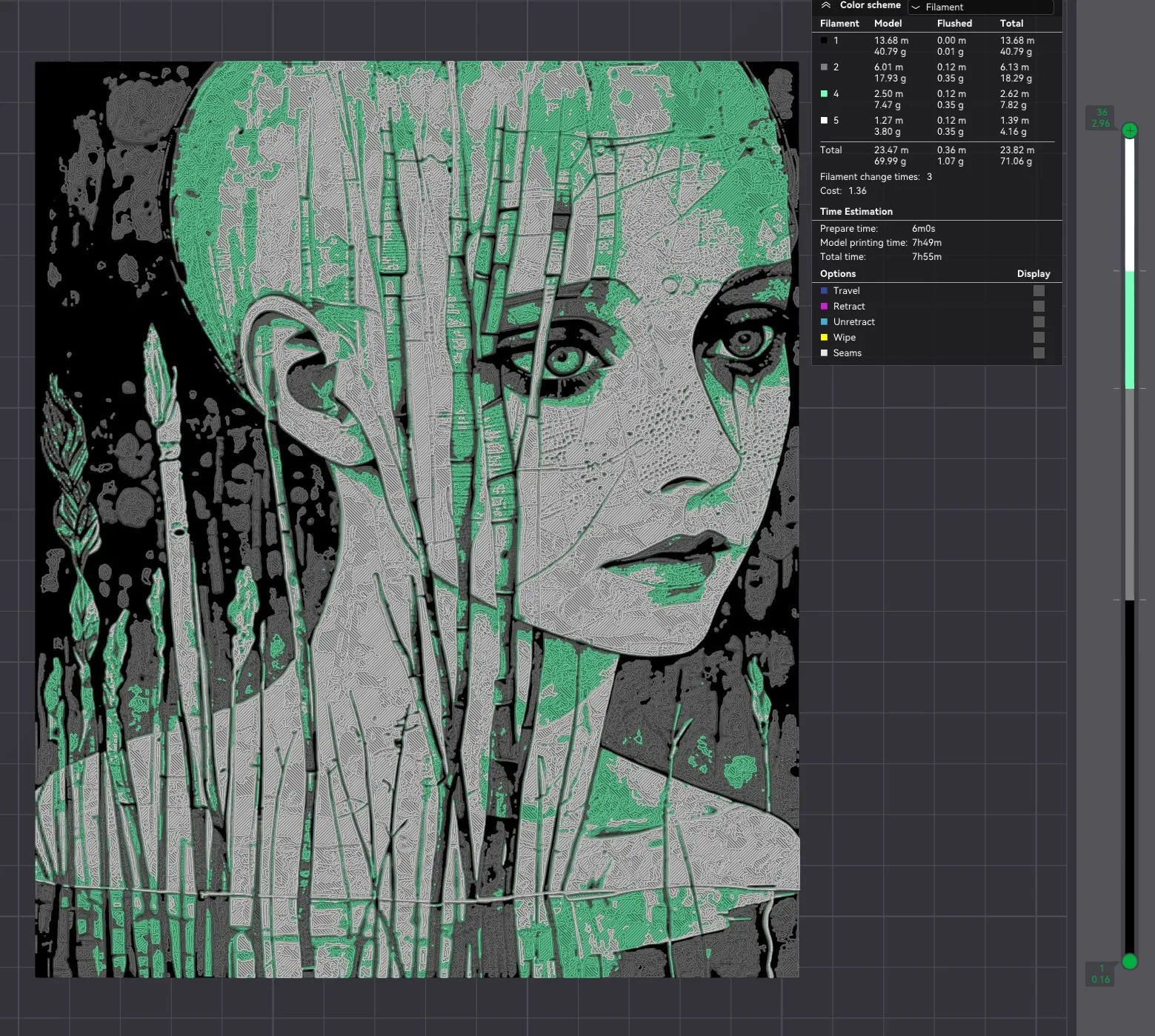Click total time value "7h55m"
Image resolution: width=1155 pixels, height=1036 pixels.
click(x=927, y=257)
